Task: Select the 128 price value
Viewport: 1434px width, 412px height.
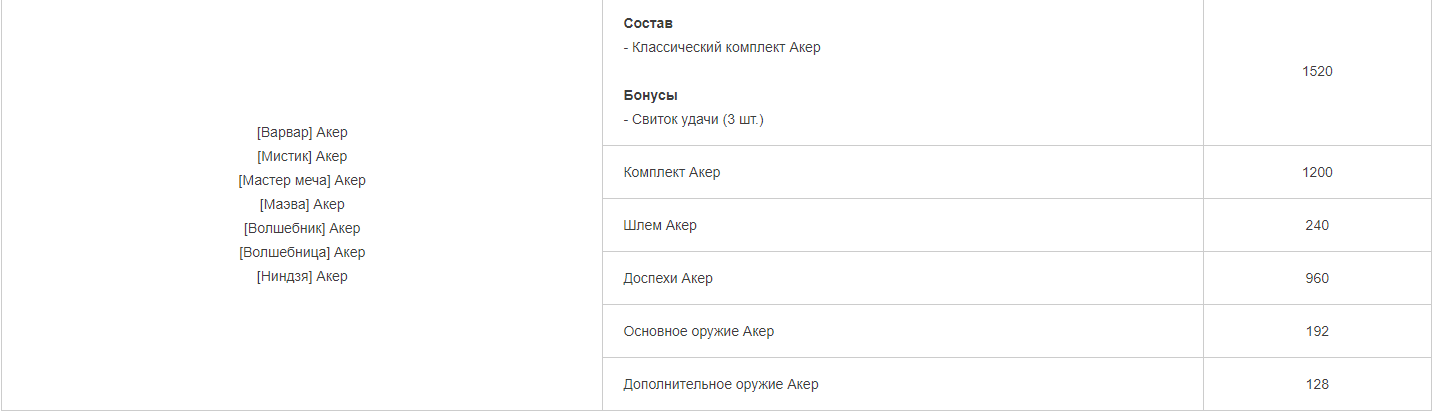Action: 1317,385
